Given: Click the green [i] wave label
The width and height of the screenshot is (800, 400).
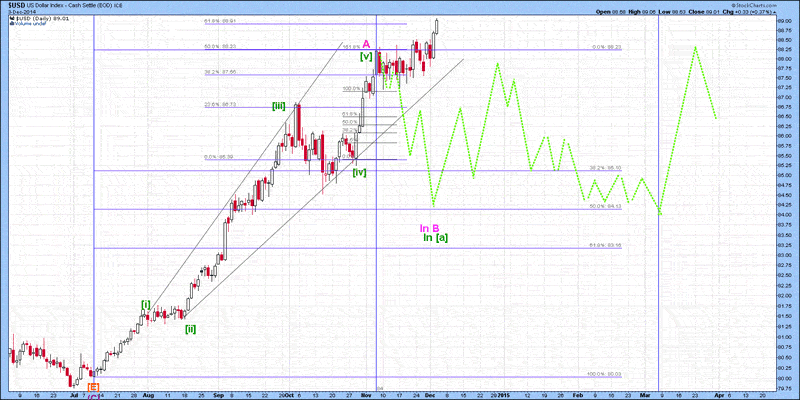Looking at the screenshot, I should point(146,304).
